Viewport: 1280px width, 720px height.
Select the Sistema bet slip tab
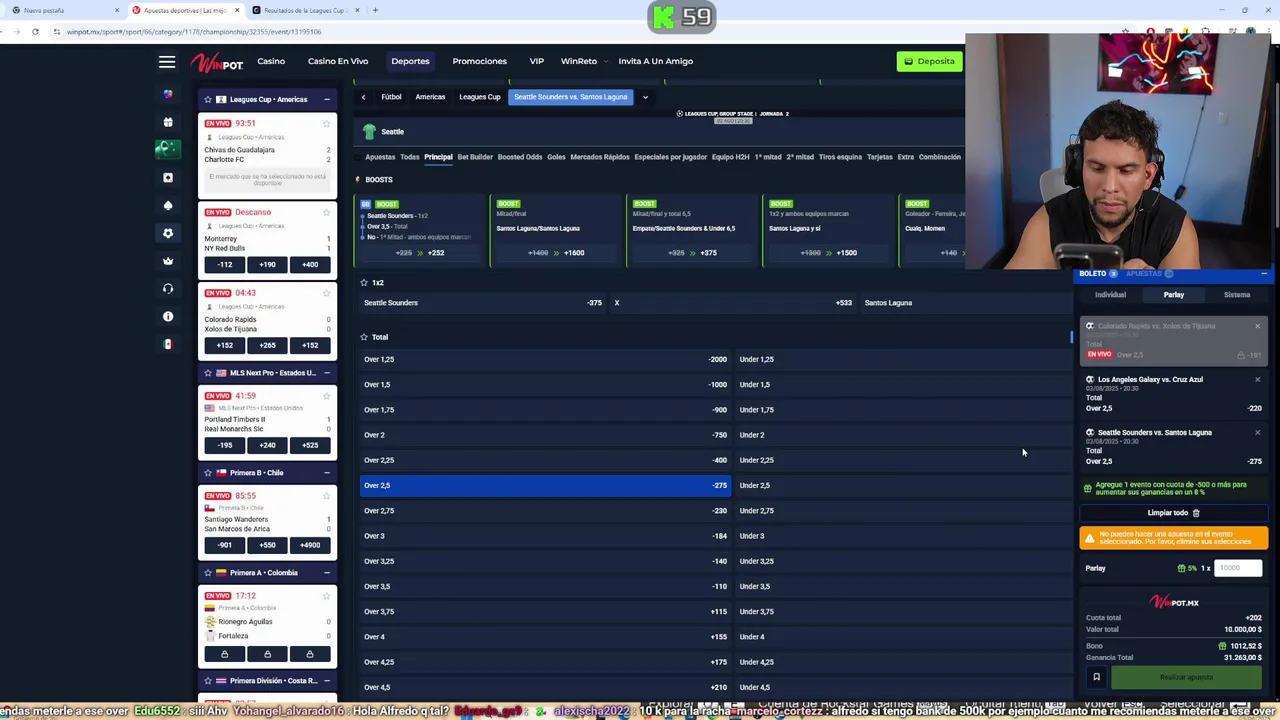(x=1237, y=295)
